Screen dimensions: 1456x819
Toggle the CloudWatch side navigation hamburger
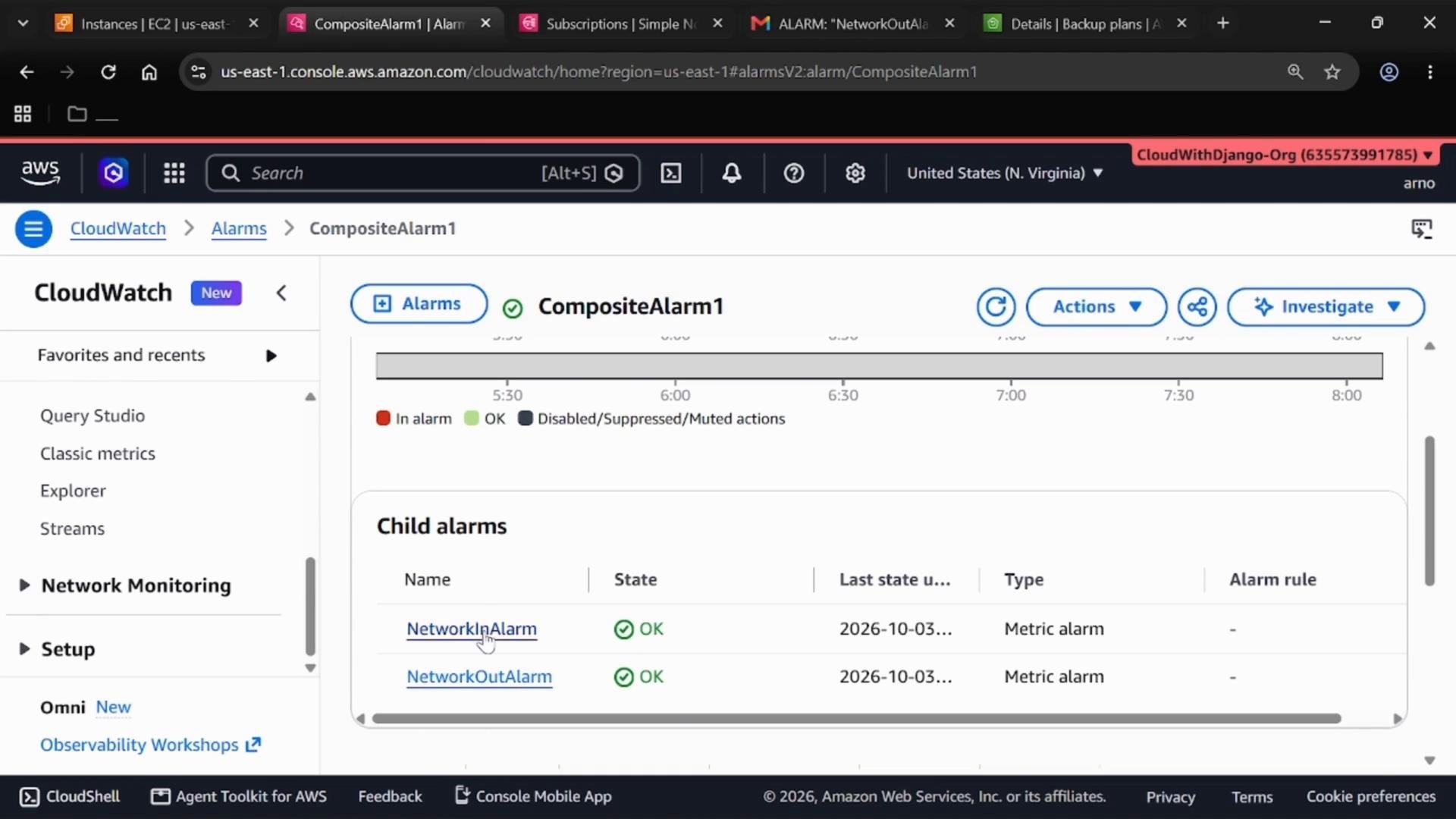[x=33, y=228]
